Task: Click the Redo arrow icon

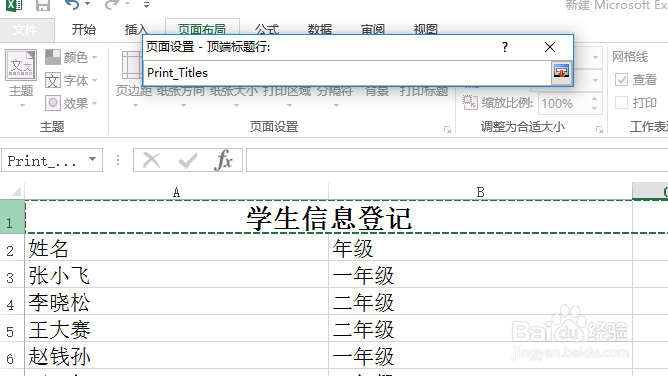Action: pyautogui.click(x=112, y=5)
